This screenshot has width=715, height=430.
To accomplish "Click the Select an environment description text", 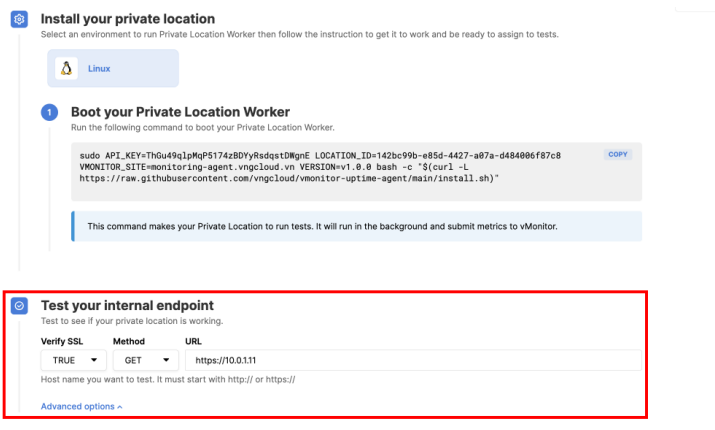I will click(x=300, y=34).
